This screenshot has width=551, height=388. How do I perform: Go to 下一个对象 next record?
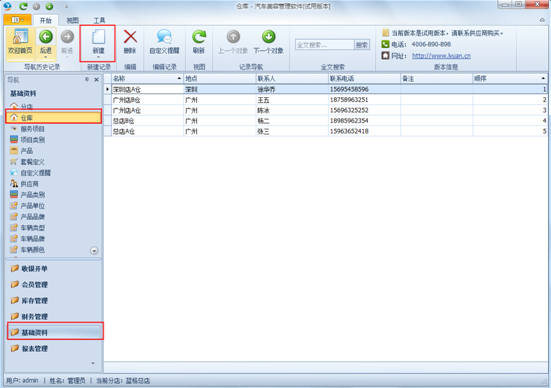tap(268, 42)
